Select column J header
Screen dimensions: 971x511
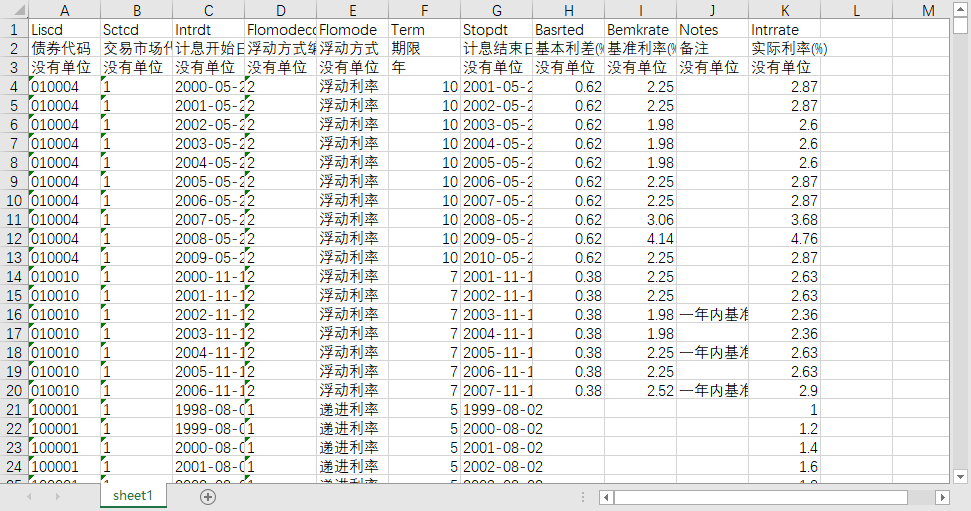pyautogui.click(x=713, y=11)
